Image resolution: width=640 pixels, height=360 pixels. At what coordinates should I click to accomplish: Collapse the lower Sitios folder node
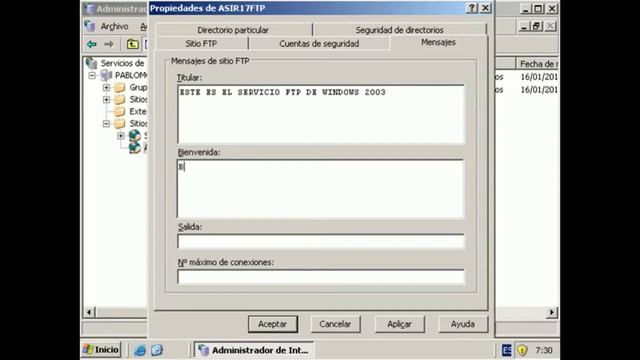click(106, 123)
